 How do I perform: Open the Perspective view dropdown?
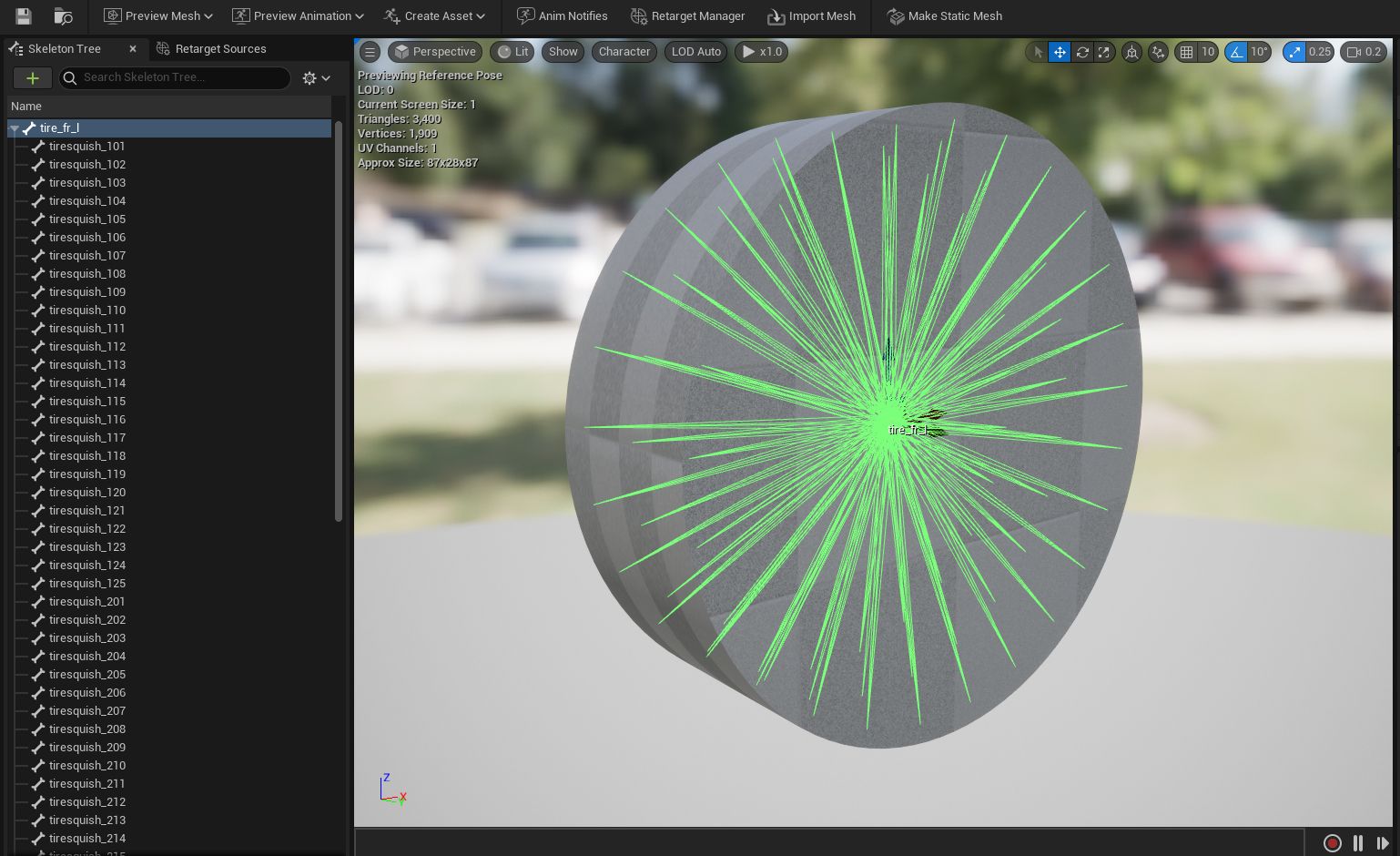pyautogui.click(x=435, y=52)
